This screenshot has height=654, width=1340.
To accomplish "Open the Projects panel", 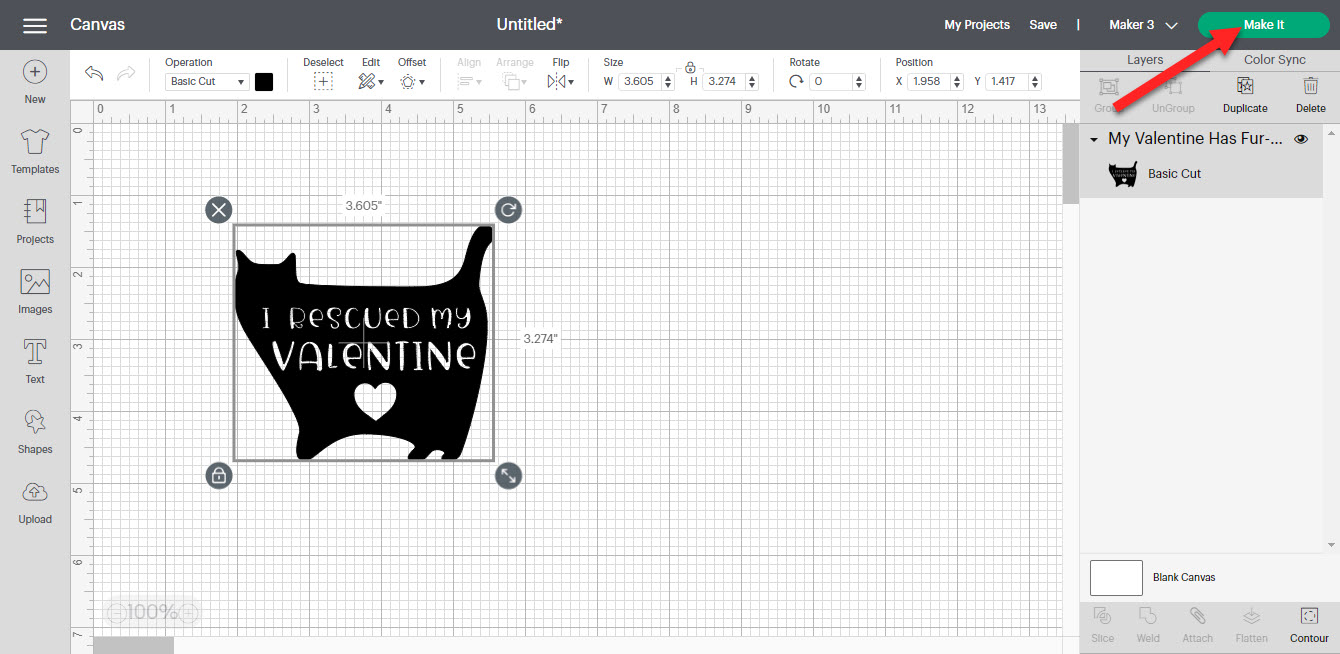I will (35, 222).
